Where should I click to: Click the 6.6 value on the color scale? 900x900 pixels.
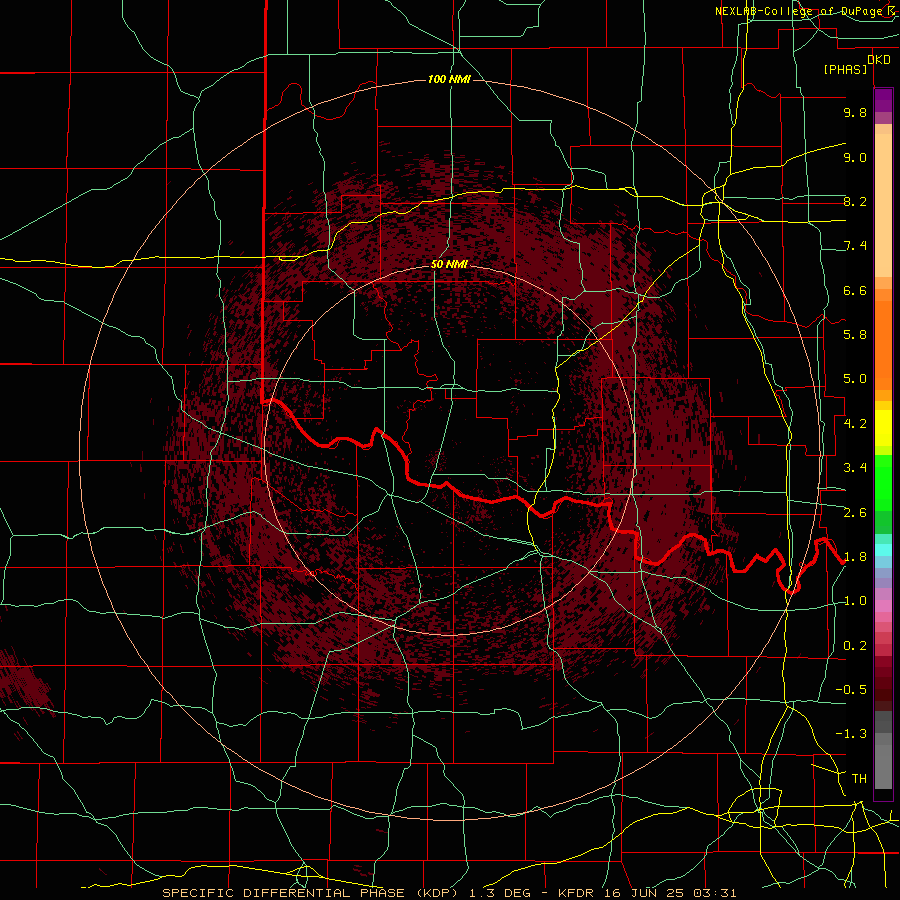click(x=855, y=290)
